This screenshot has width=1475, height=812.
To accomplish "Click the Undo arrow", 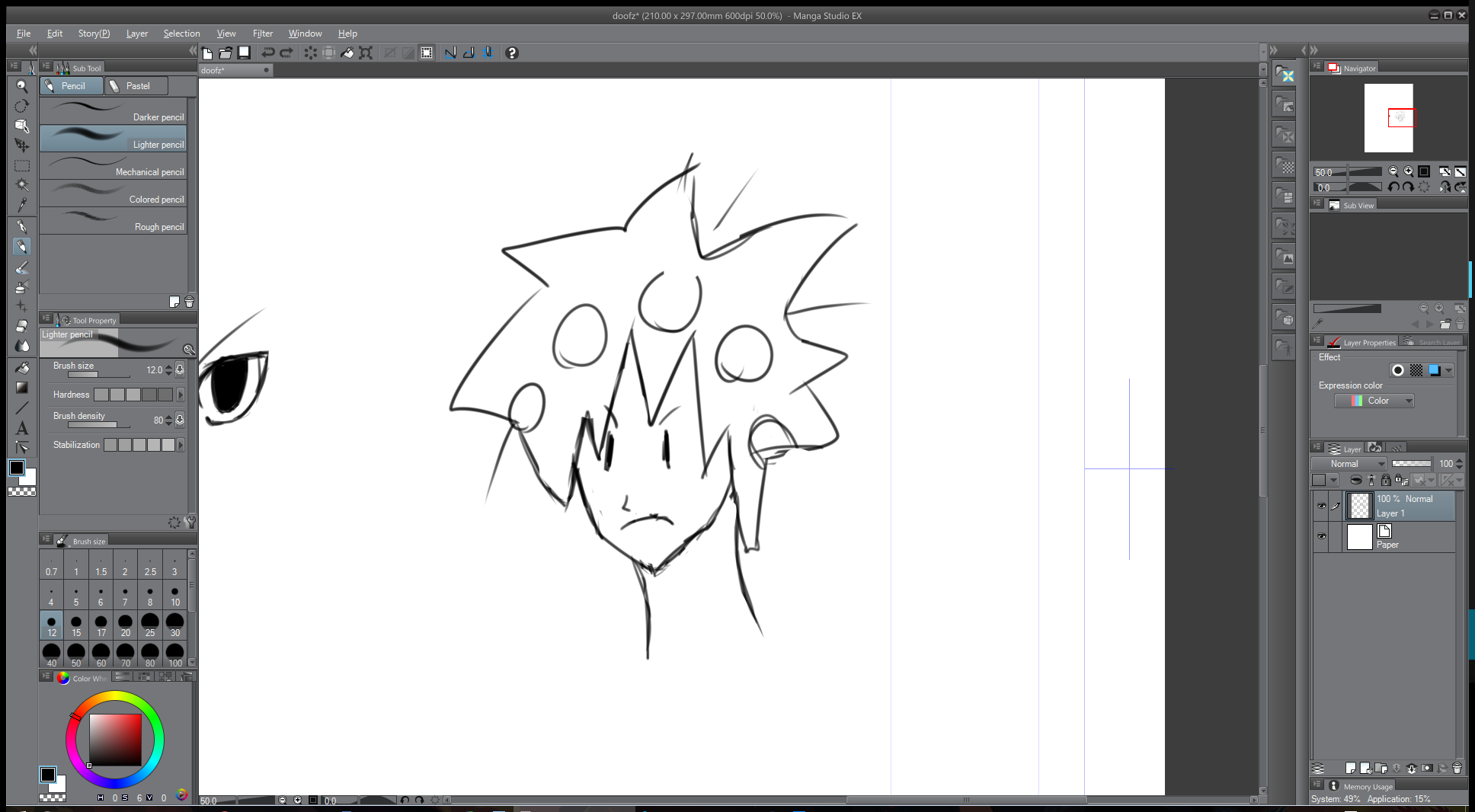I will pyautogui.click(x=268, y=53).
